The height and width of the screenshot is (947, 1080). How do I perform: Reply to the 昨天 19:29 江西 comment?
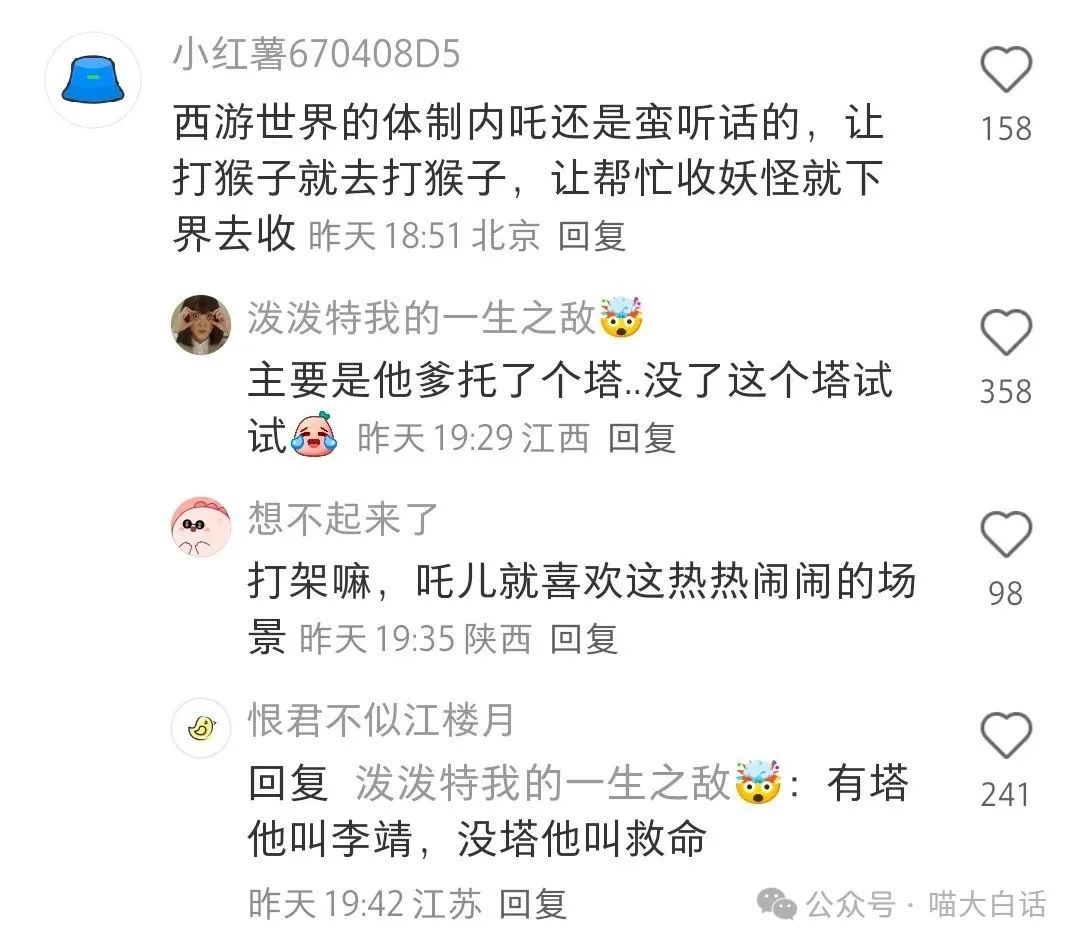coord(641,438)
